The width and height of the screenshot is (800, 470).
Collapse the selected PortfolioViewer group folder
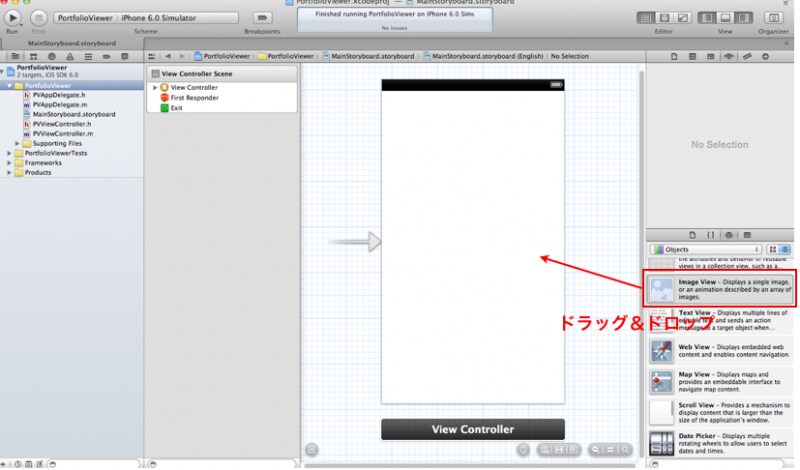pyautogui.click(x=9, y=86)
